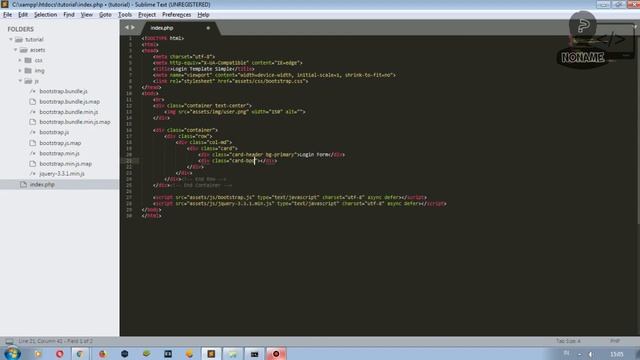Open the PHP syntax selector
This screenshot has height=360, width=640.
point(615,341)
